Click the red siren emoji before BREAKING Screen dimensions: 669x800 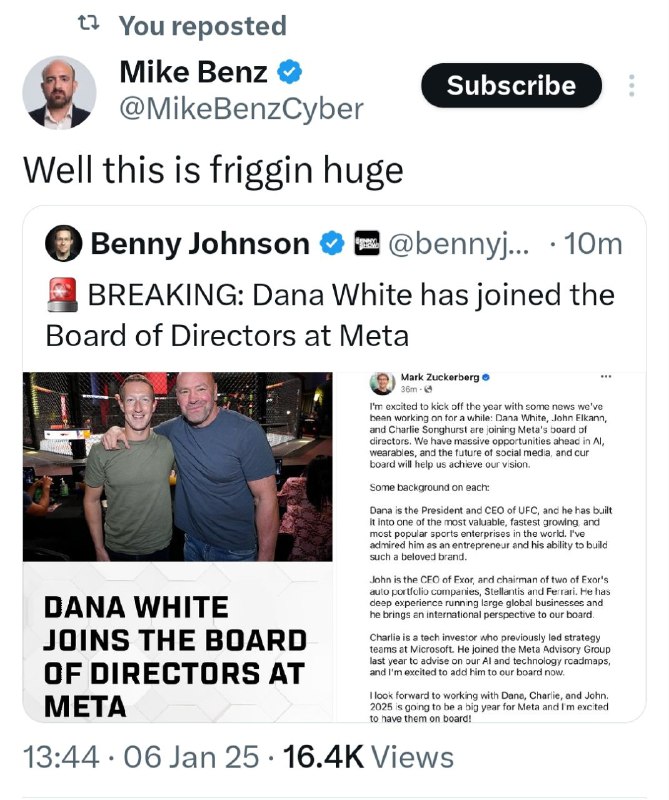(62, 295)
